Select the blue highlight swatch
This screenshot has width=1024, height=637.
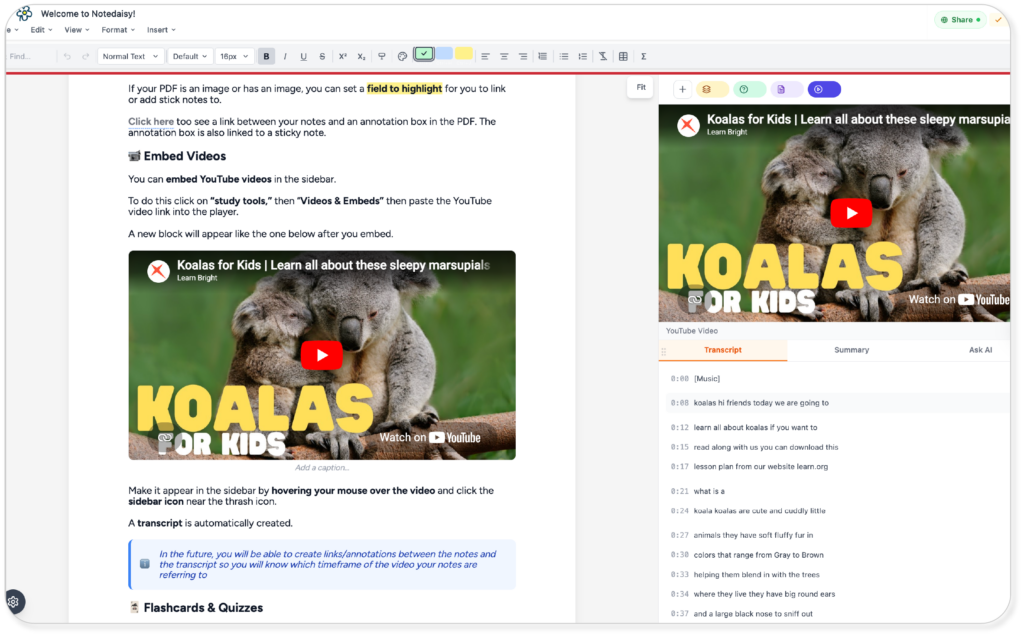point(444,54)
